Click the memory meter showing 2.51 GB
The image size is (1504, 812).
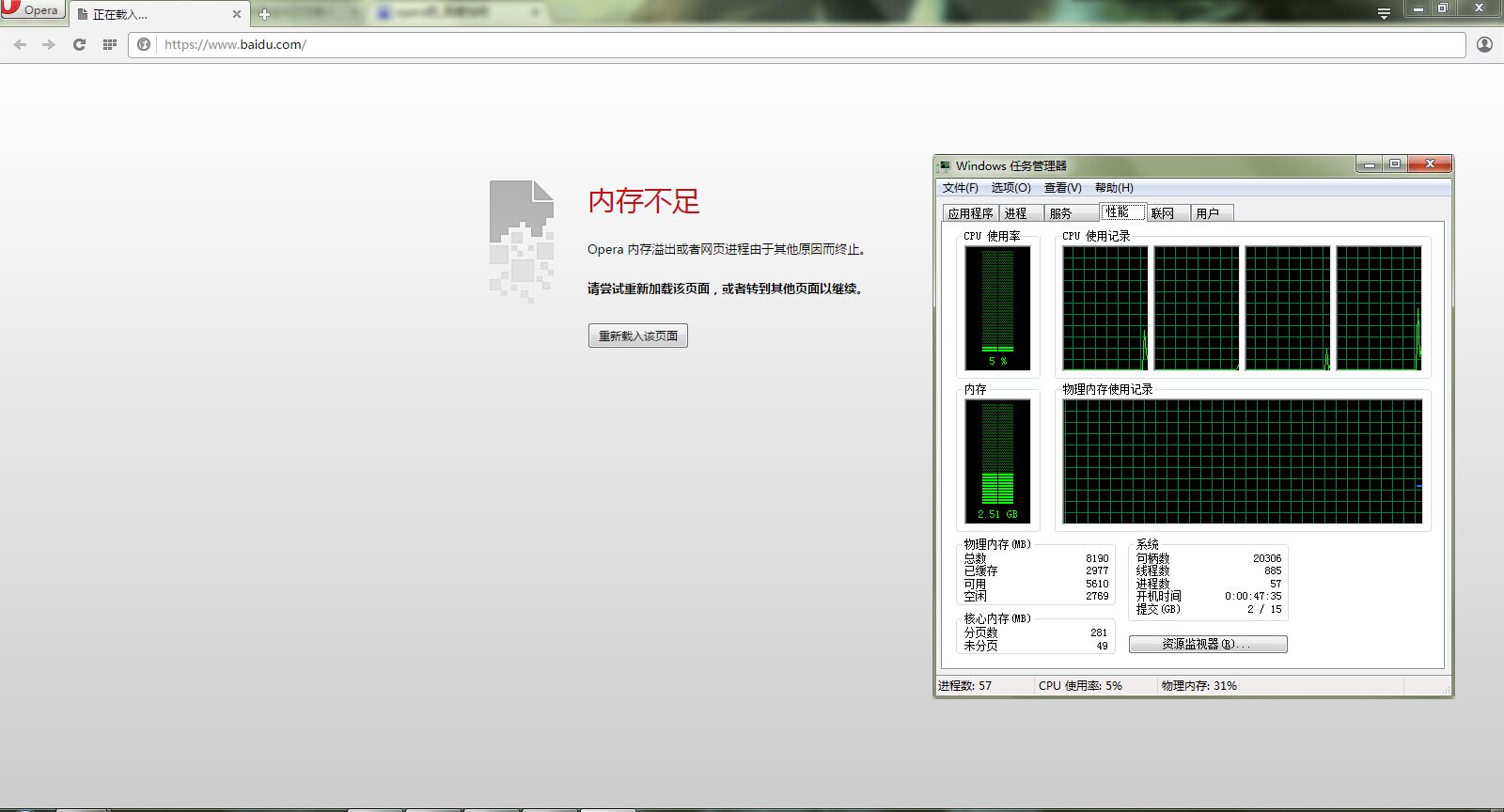coord(997,461)
